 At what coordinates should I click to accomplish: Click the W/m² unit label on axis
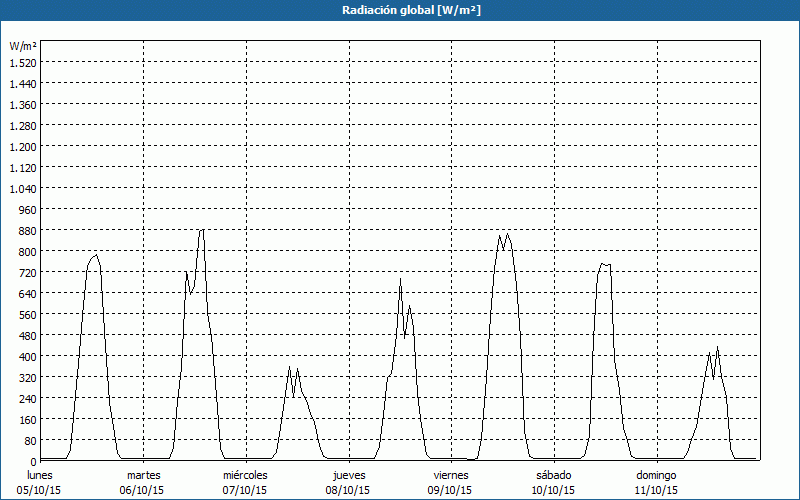tap(23, 46)
